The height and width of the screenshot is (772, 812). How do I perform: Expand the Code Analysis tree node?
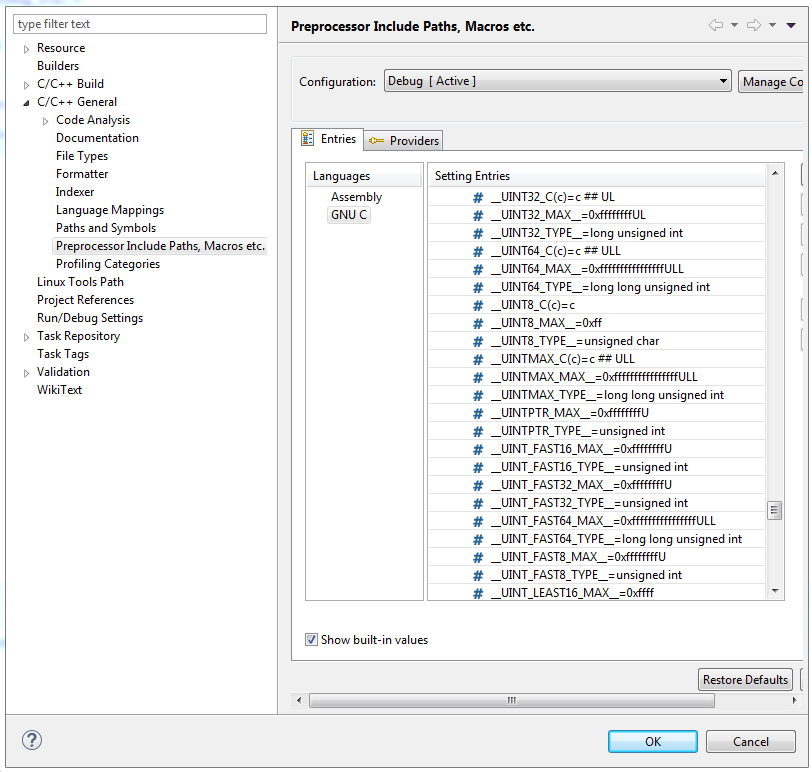[x=46, y=121]
